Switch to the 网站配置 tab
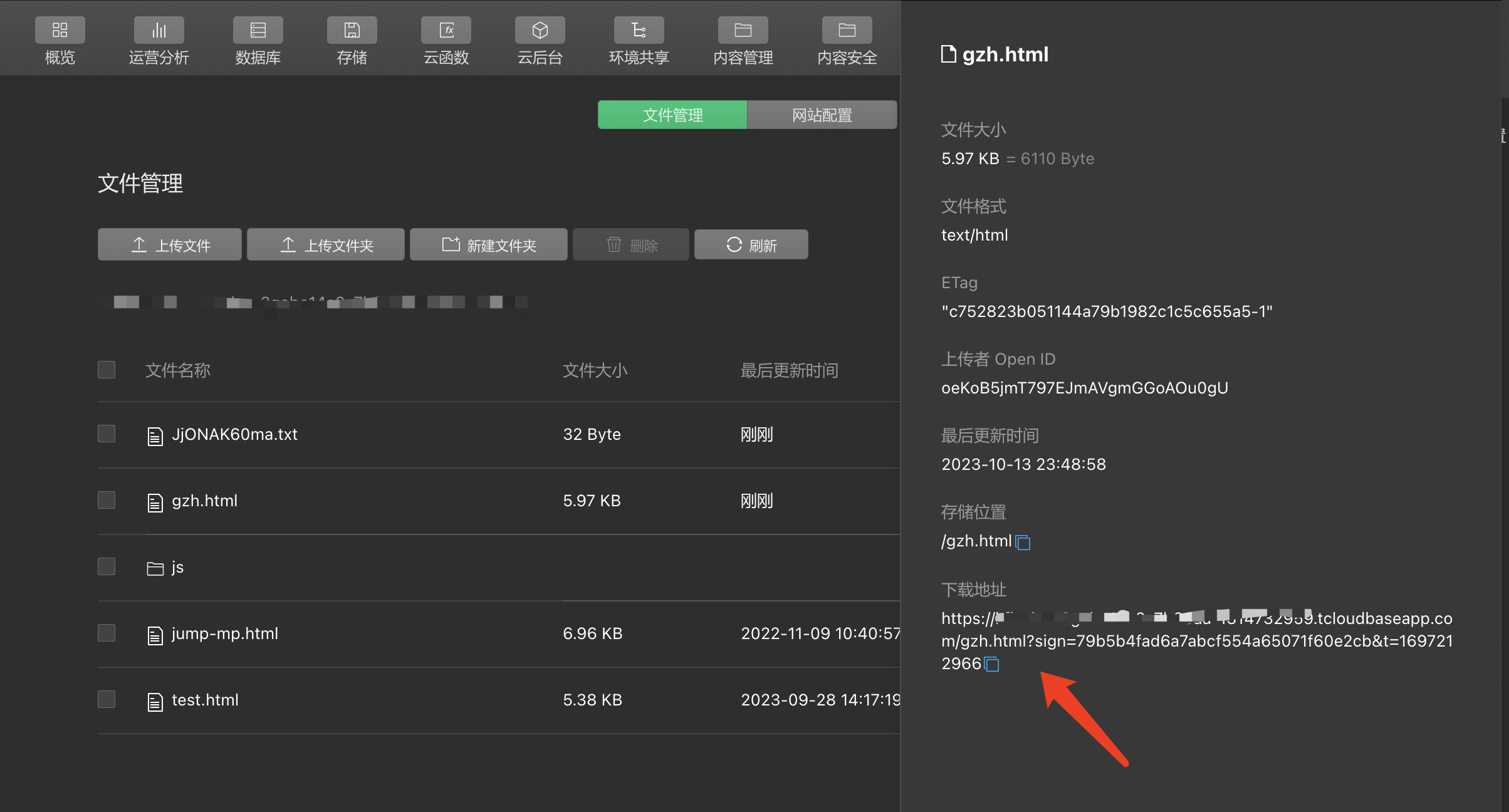Image resolution: width=1509 pixels, height=812 pixels. tap(822, 115)
